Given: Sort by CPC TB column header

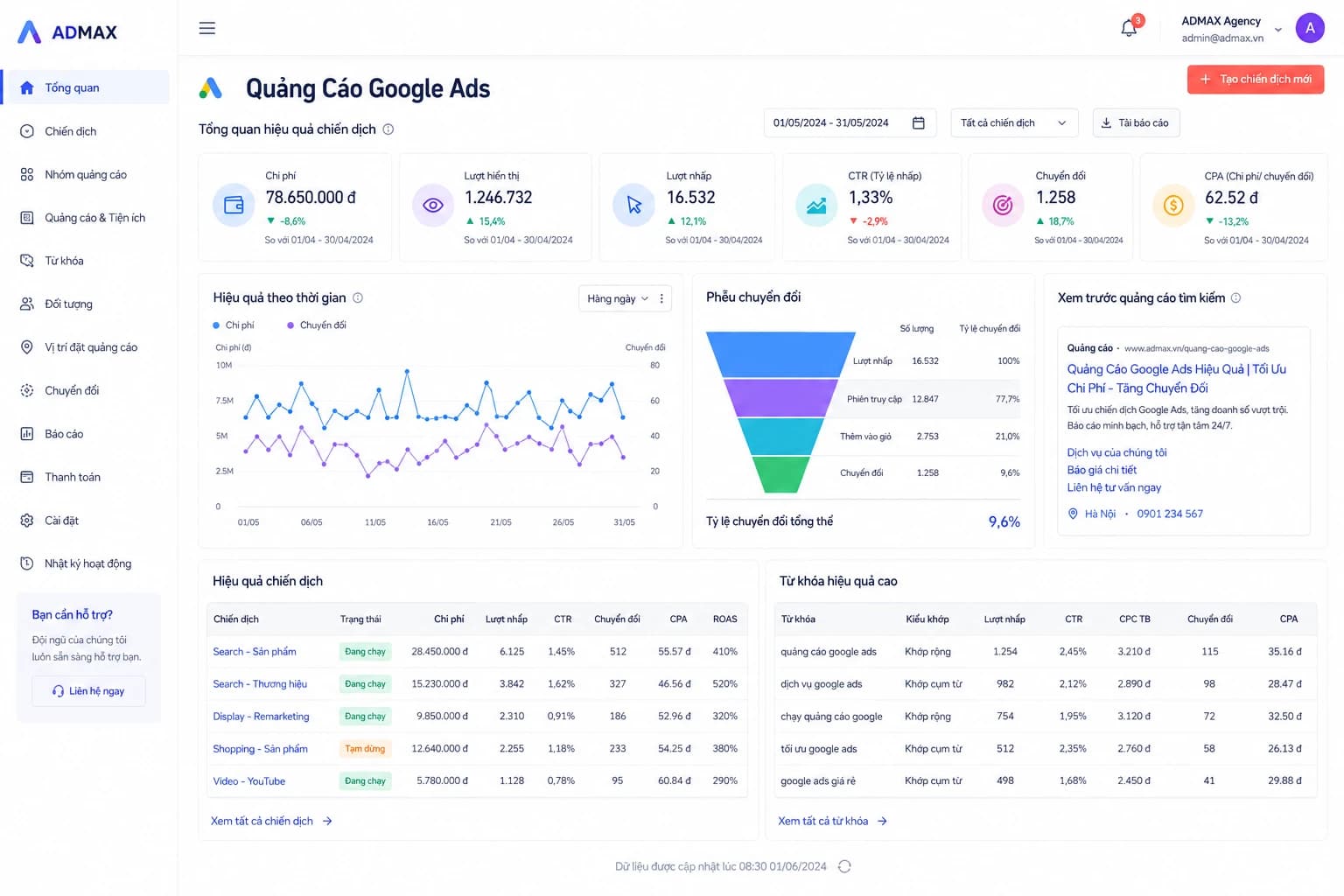Looking at the screenshot, I should (1135, 619).
